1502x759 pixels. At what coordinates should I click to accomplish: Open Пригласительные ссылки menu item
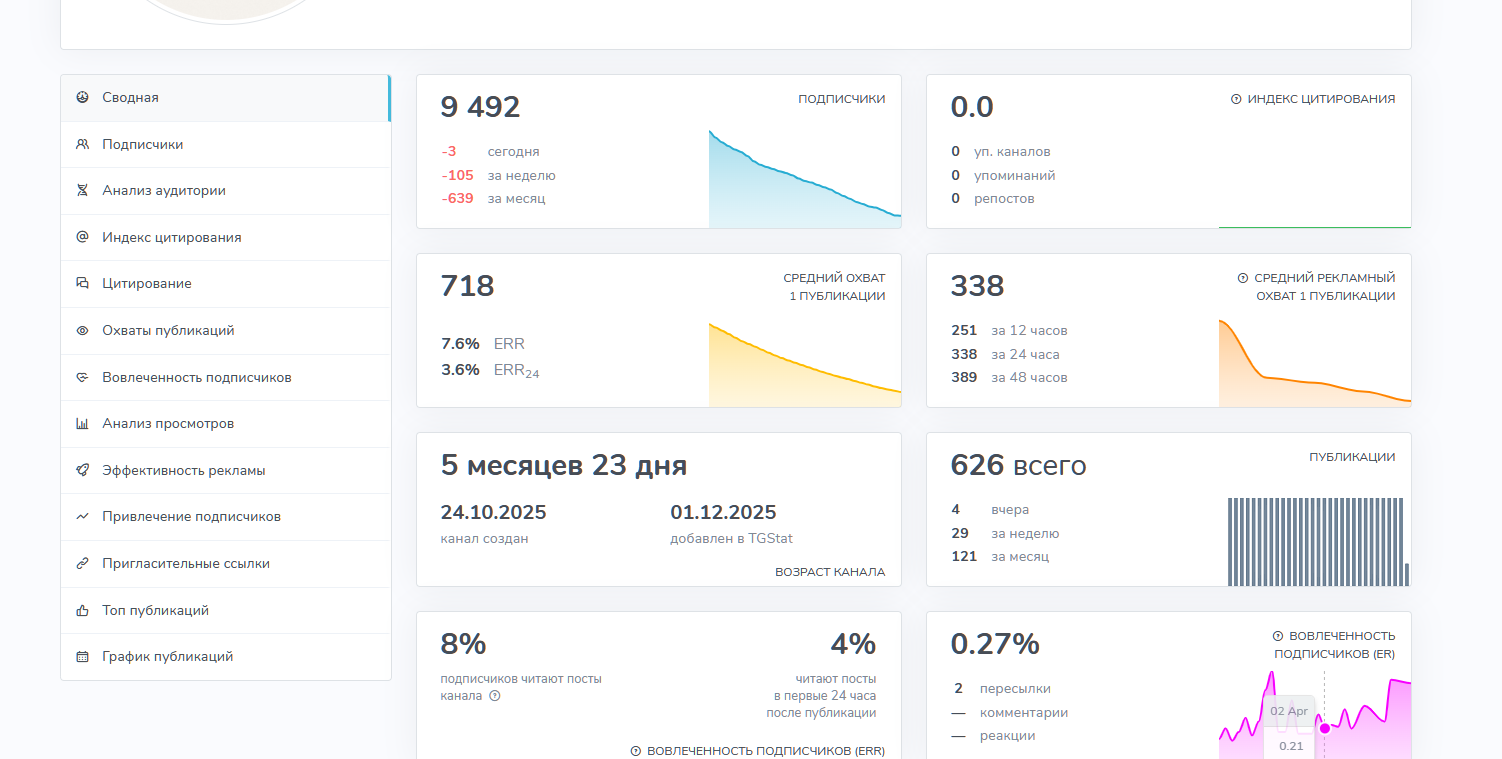(x=185, y=564)
